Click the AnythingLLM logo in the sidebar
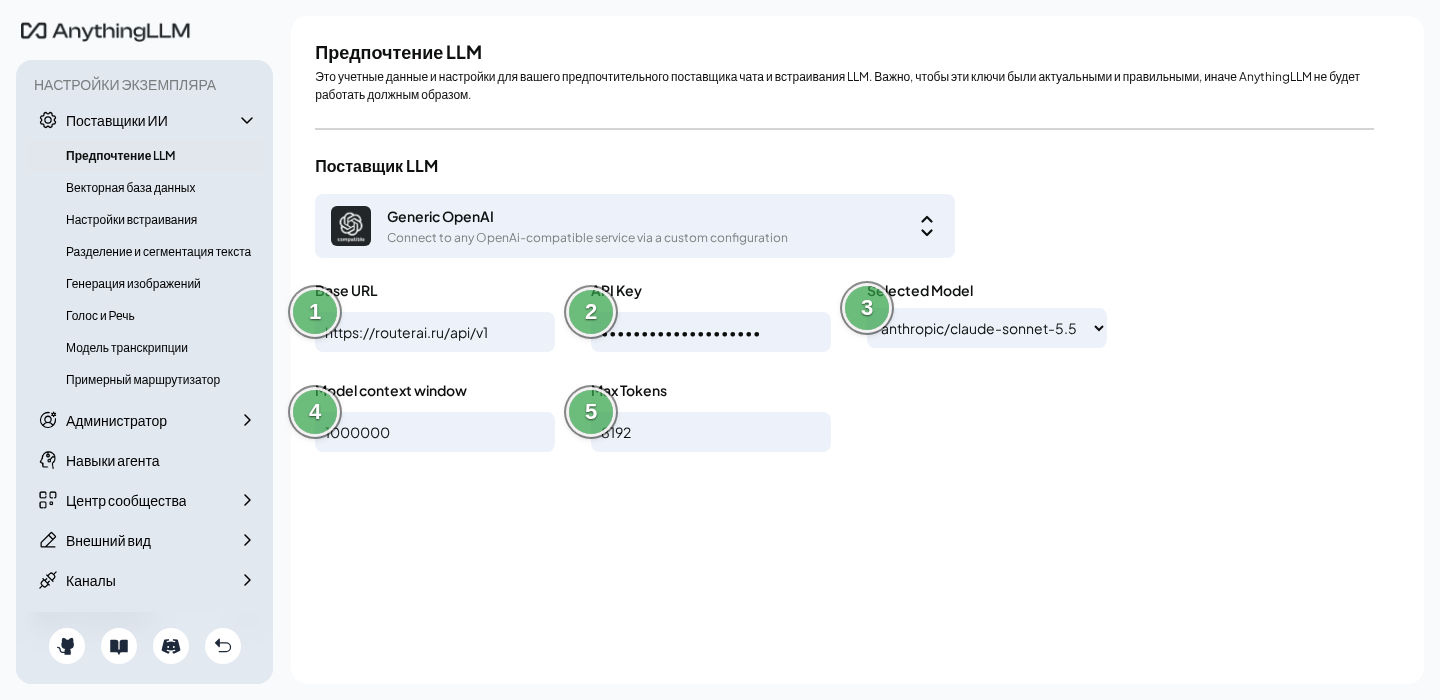This screenshot has height=700, width=1440. click(x=105, y=32)
